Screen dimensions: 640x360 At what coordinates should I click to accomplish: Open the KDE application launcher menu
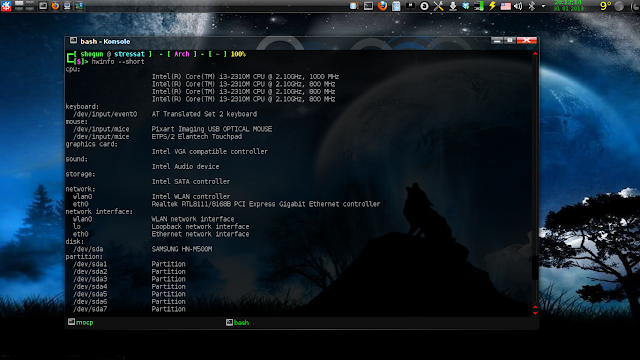pos(6,6)
